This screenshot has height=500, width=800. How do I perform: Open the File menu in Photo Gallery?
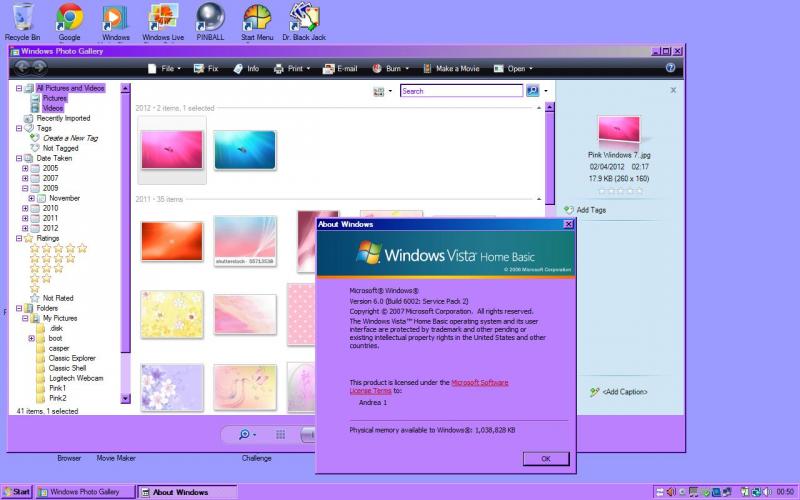coord(164,68)
